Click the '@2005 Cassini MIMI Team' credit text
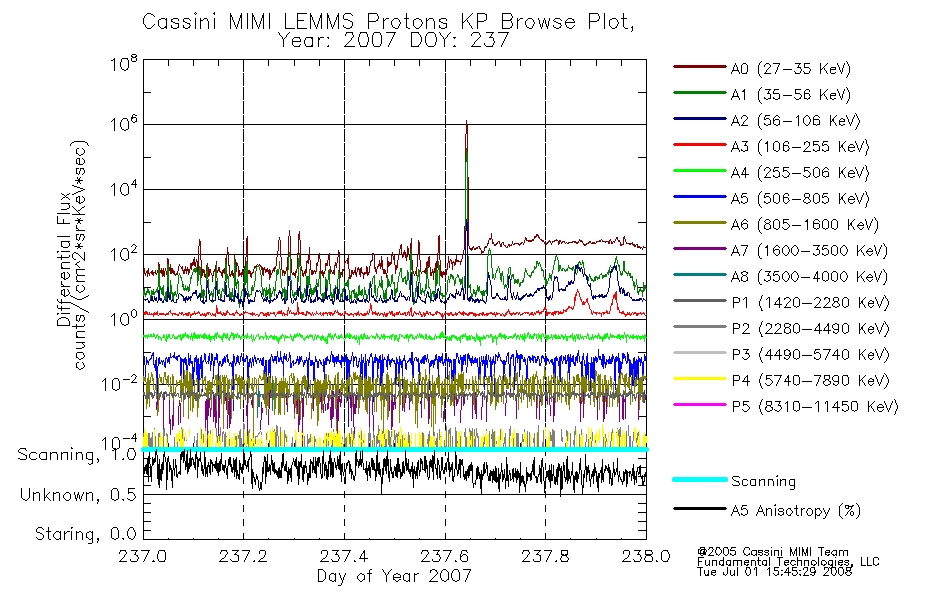 tap(773, 552)
